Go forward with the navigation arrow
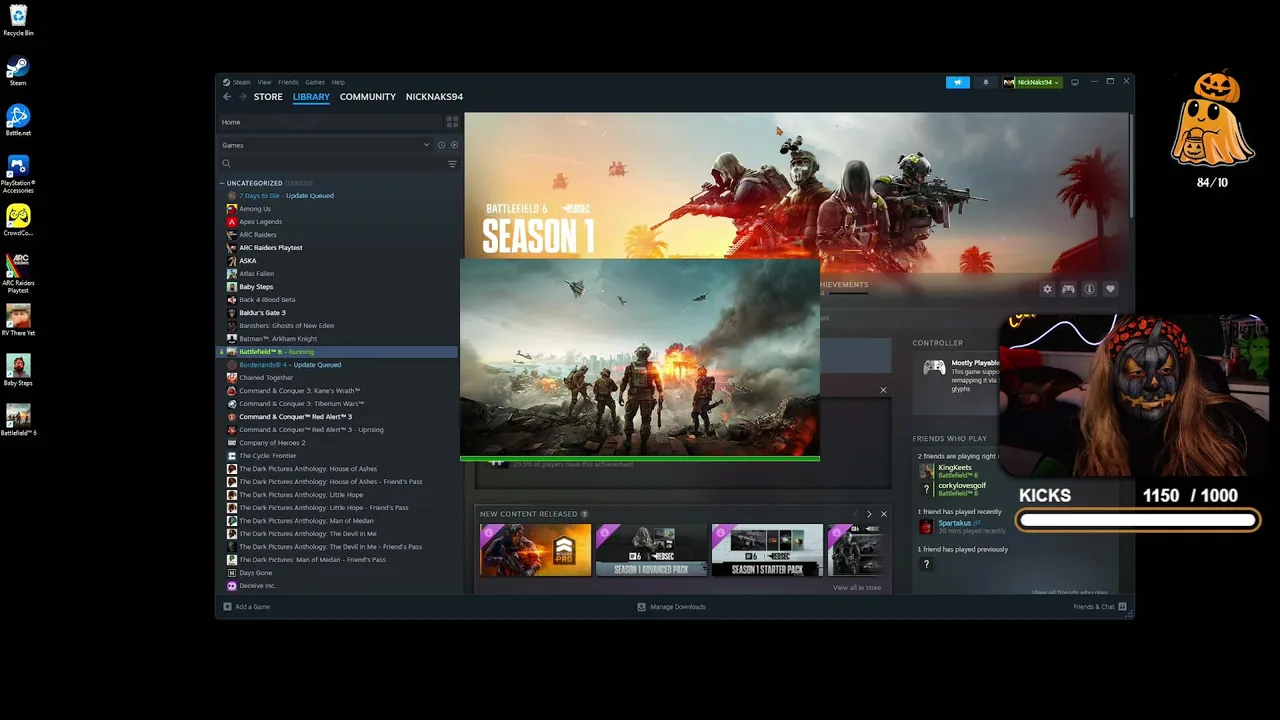1280x720 pixels. click(x=242, y=97)
